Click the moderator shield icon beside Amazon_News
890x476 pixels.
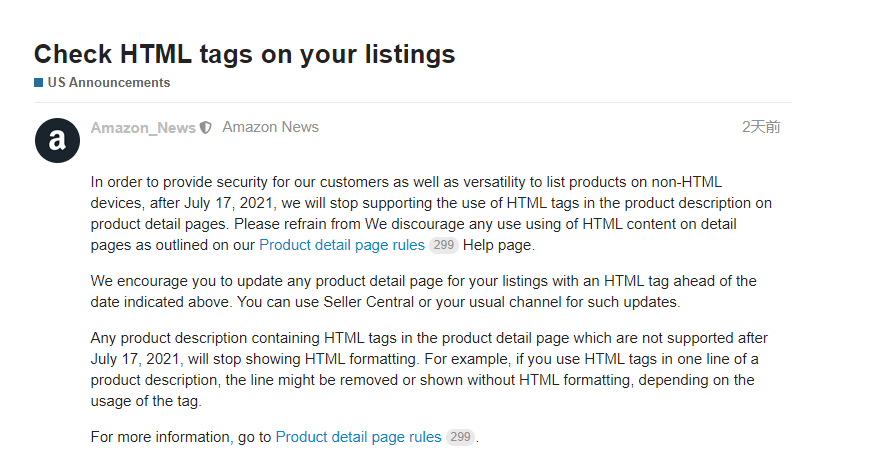(206, 128)
